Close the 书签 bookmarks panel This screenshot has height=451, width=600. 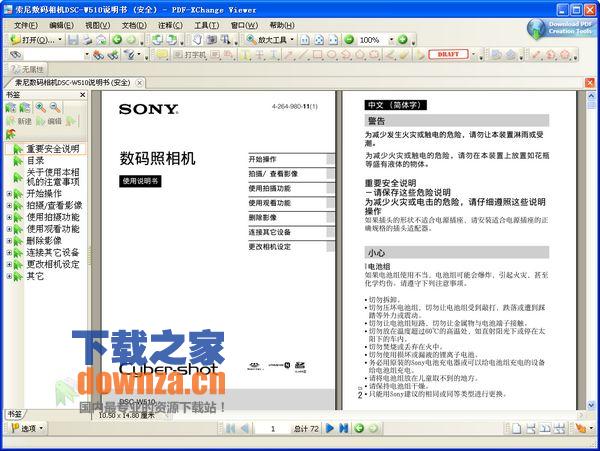coord(83,94)
